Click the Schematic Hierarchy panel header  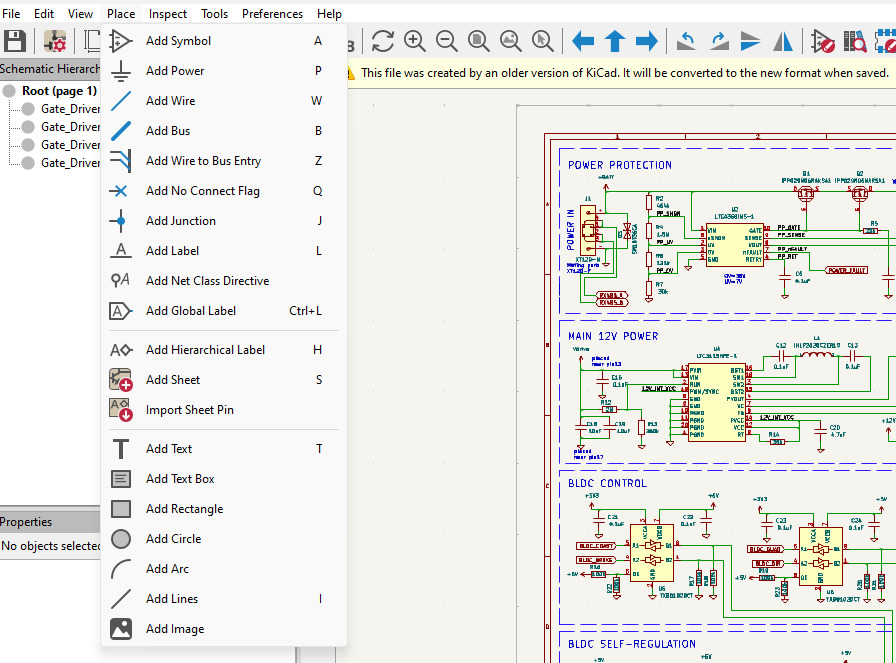(50, 69)
